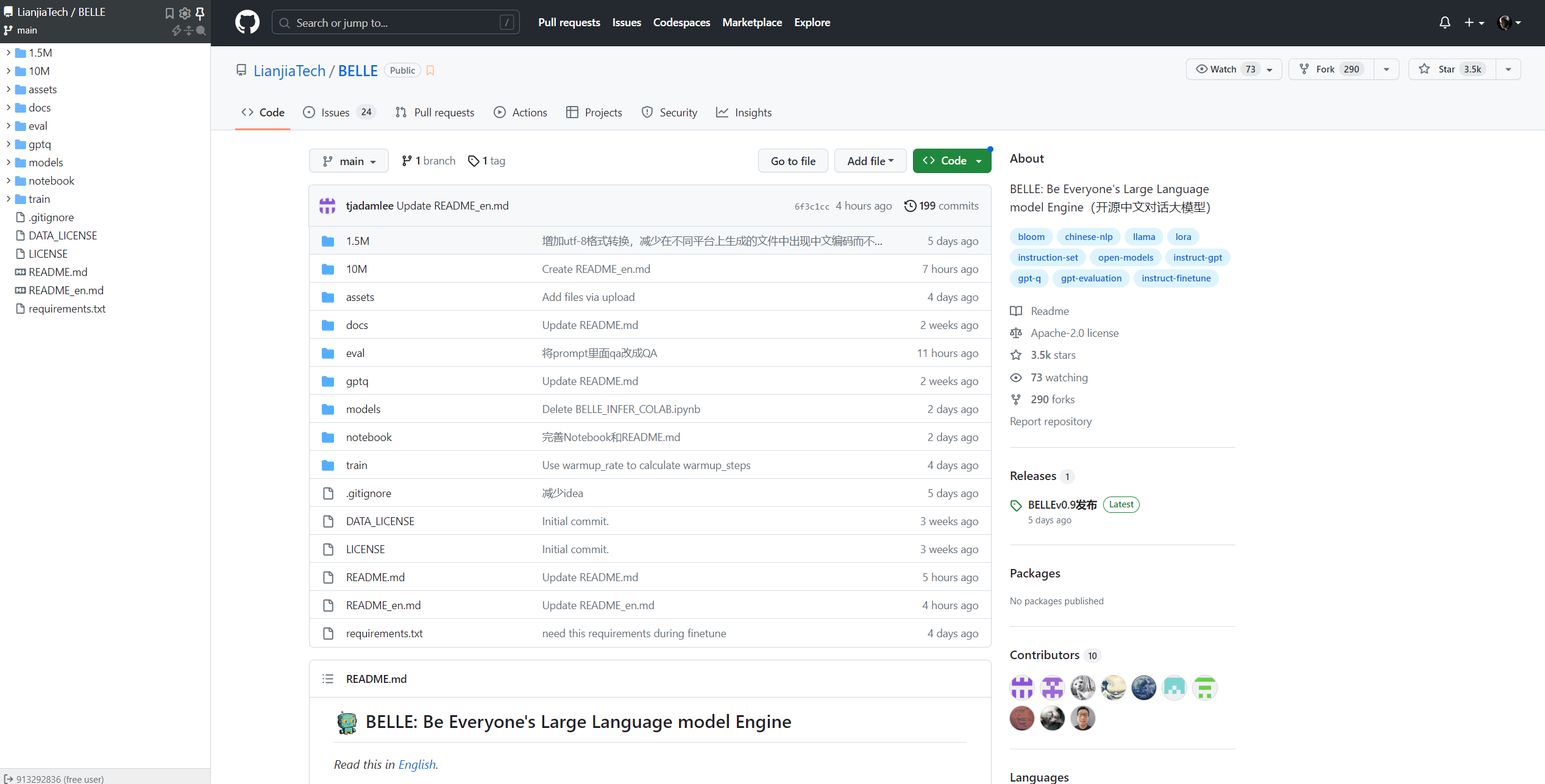
Task: Click the Fork button
Action: point(1331,69)
